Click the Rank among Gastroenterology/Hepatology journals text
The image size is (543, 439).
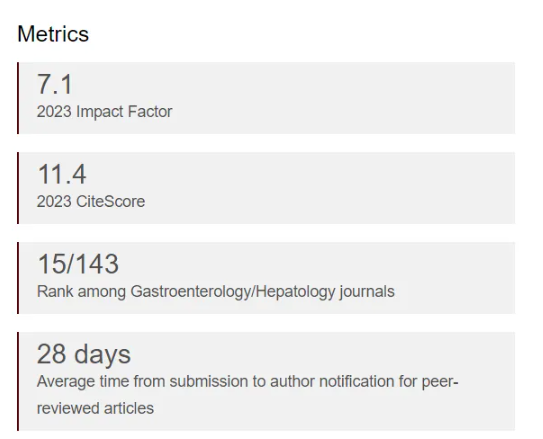[215, 292]
